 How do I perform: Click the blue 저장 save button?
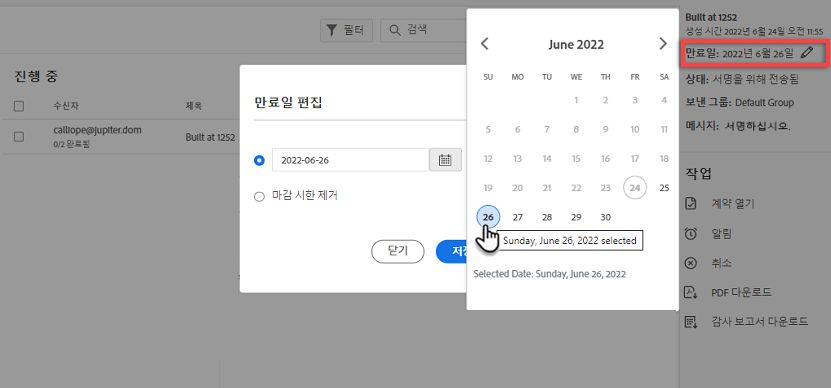pyautogui.click(x=452, y=251)
